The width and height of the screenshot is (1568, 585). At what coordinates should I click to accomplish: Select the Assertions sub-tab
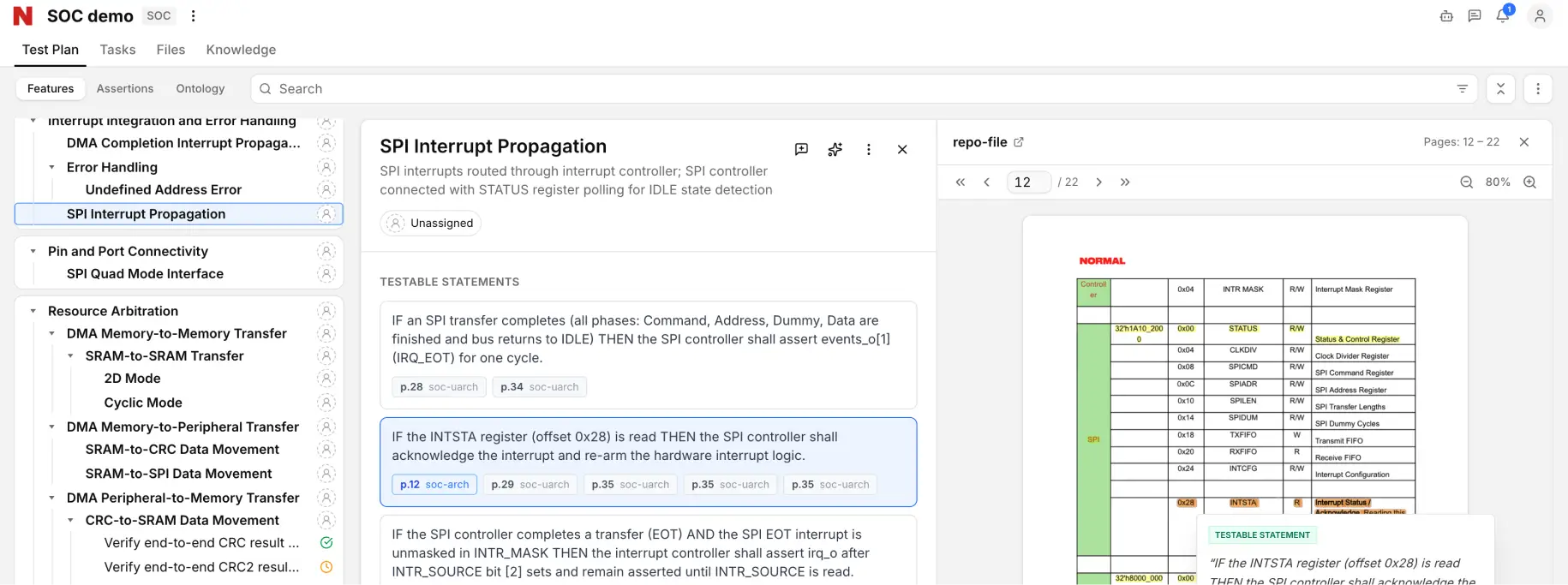coord(125,88)
